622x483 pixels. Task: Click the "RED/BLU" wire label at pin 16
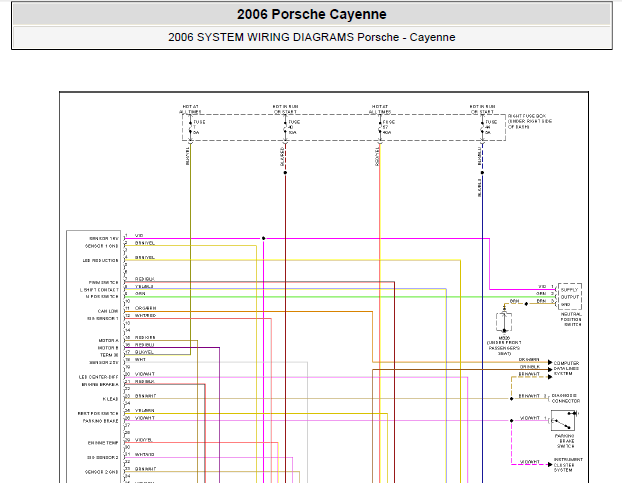(x=144, y=345)
